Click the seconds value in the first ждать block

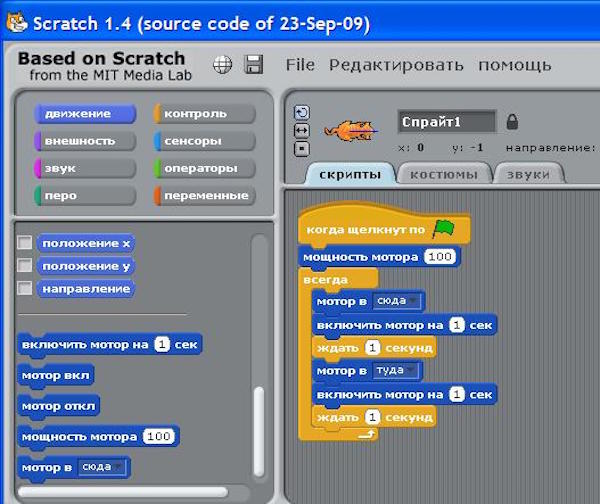372,348
